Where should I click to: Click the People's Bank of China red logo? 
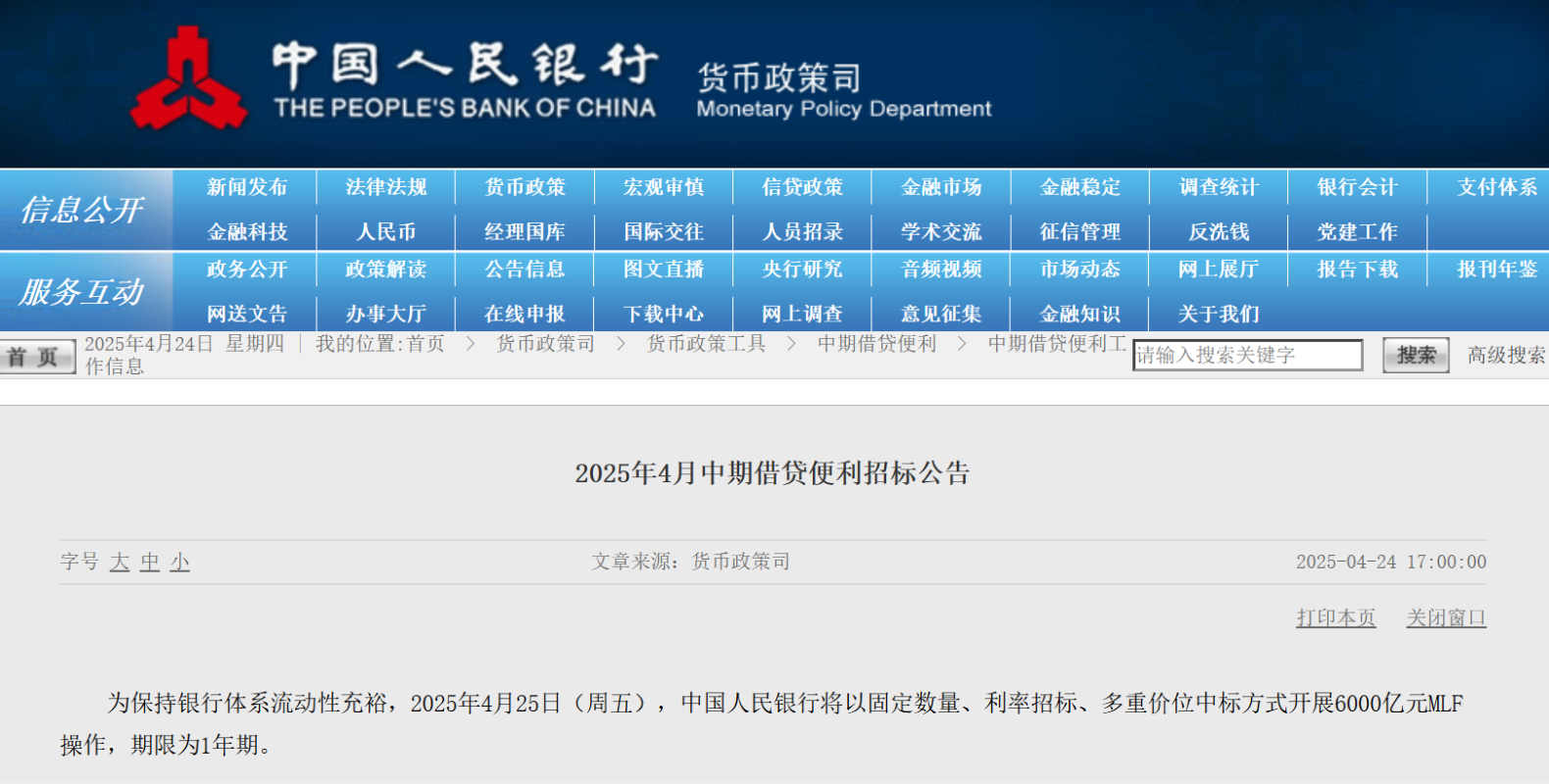[188, 80]
